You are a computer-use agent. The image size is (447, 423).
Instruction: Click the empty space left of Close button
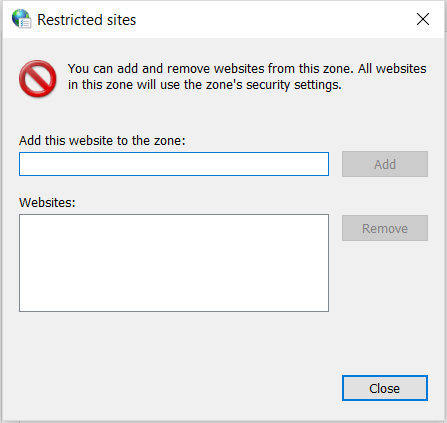180,388
